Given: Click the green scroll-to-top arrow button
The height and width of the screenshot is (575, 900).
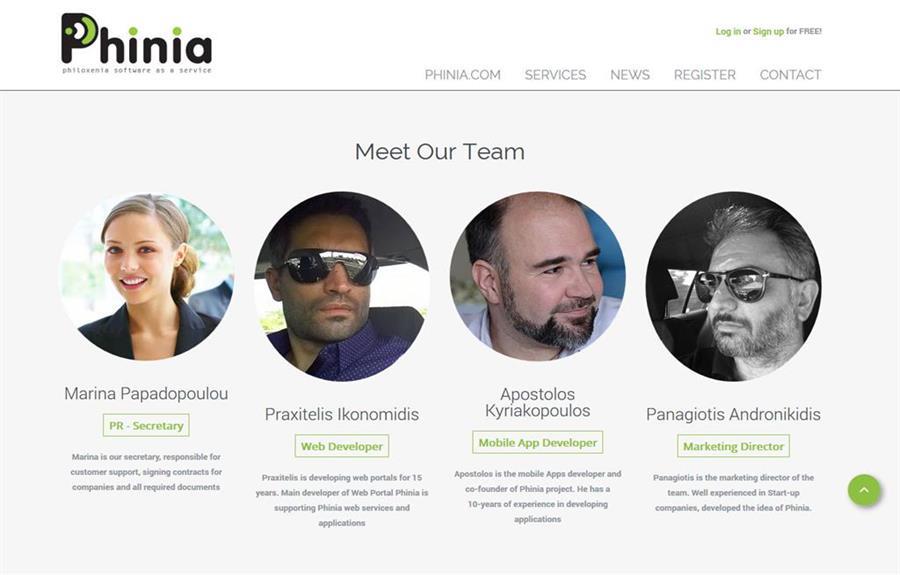Looking at the screenshot, I should [864, 490].
